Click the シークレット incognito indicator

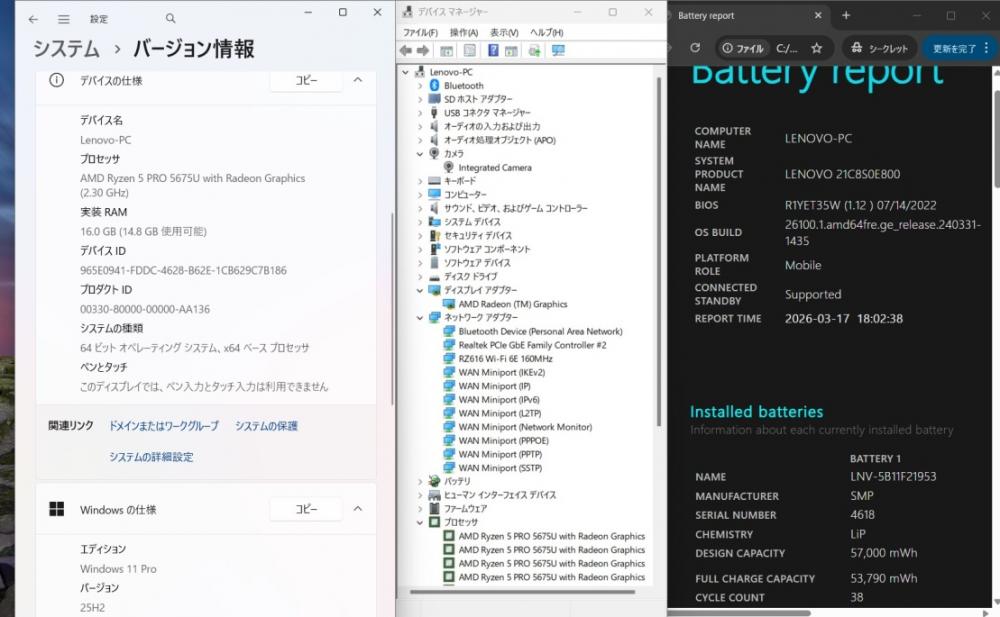[x=879, y=48]
